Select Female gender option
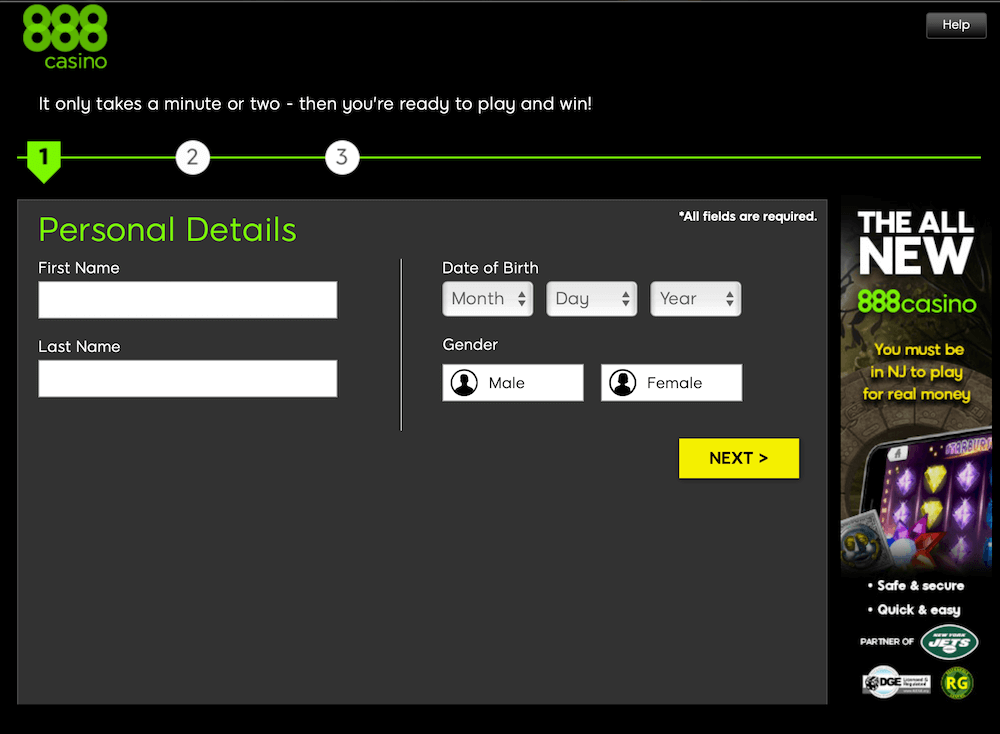The height and width of the screenshot is (734, 1000). tap(672, 383)
